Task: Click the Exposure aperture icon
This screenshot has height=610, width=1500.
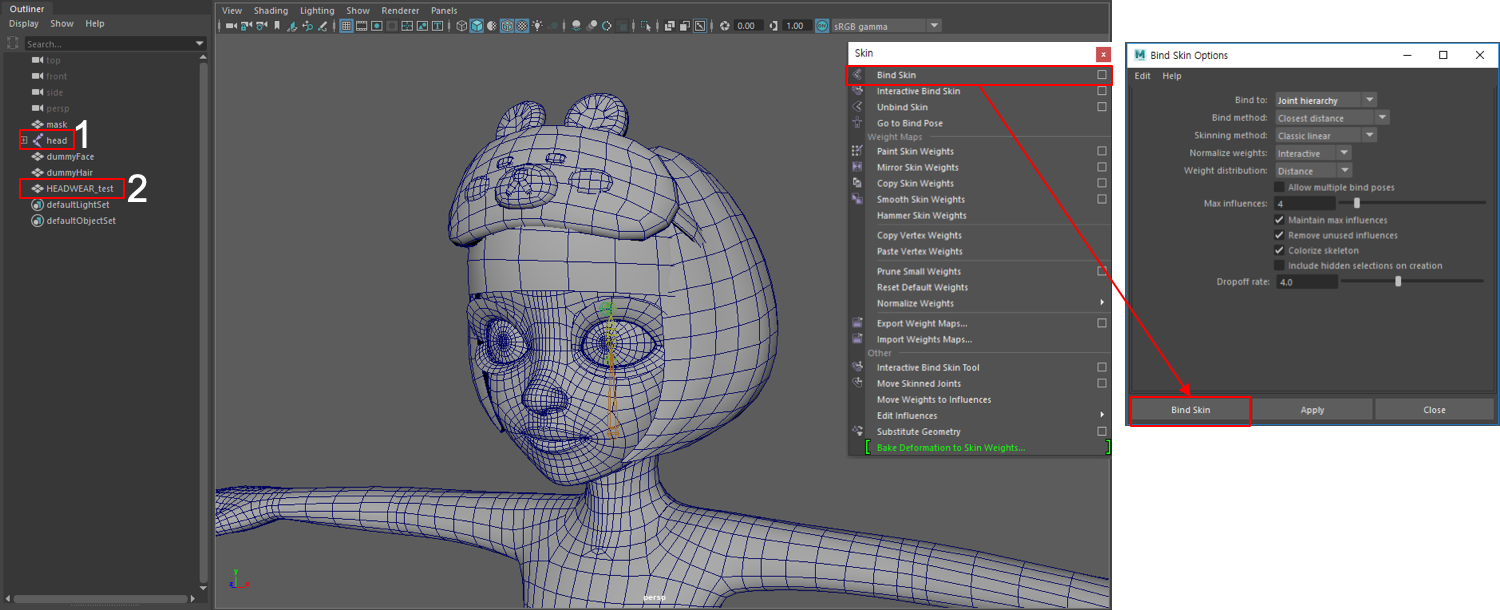Action: click(725, 26)
